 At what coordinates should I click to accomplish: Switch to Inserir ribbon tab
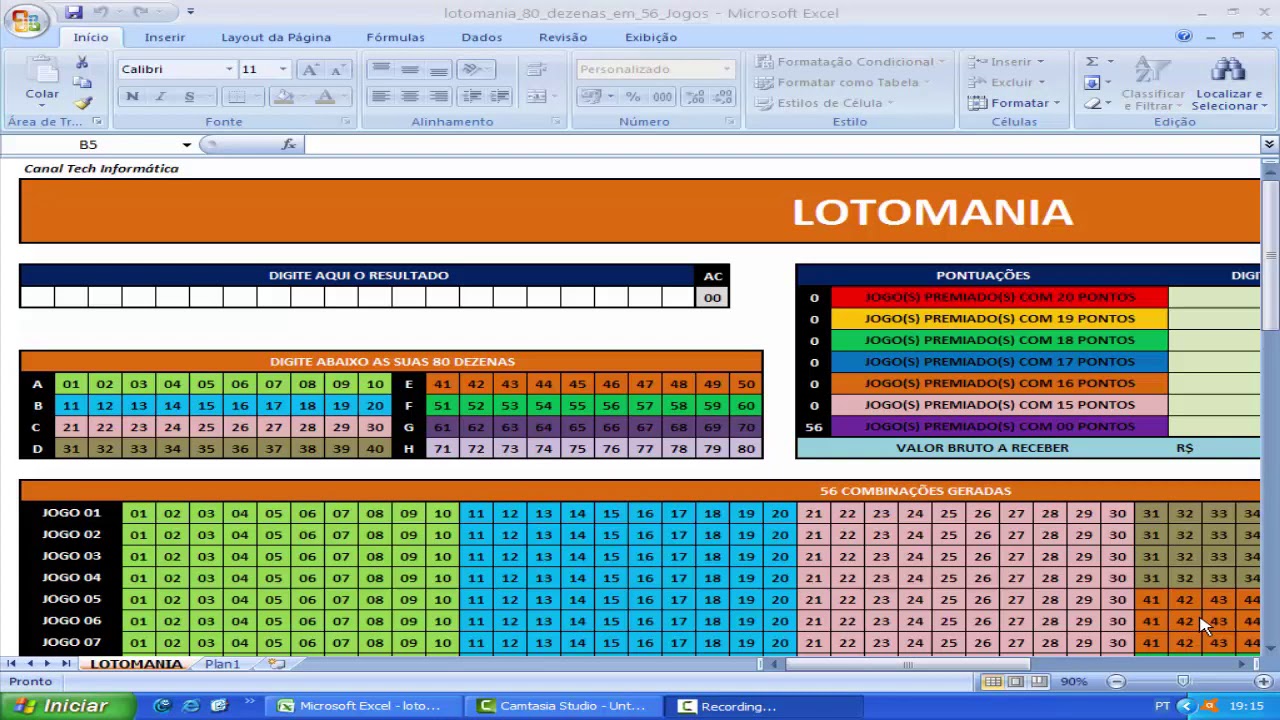pyautogui.click(x=165, y=37)
